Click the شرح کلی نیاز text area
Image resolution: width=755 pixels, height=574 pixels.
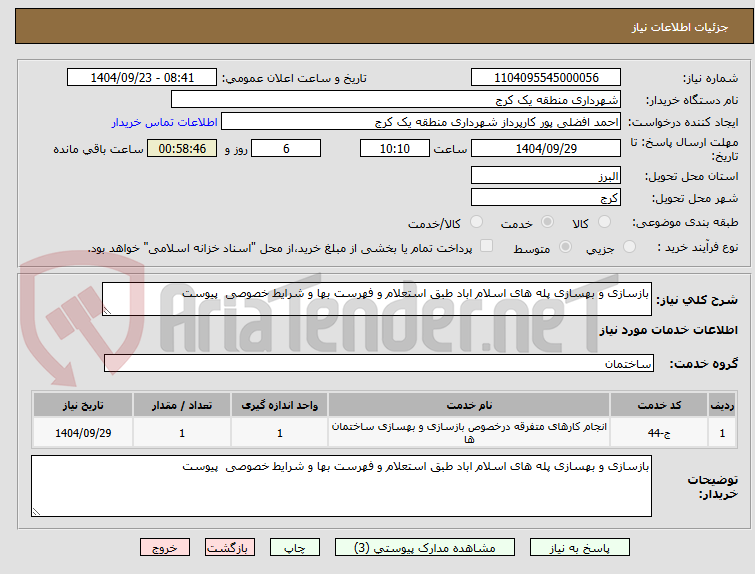click(x=377, y=299)
